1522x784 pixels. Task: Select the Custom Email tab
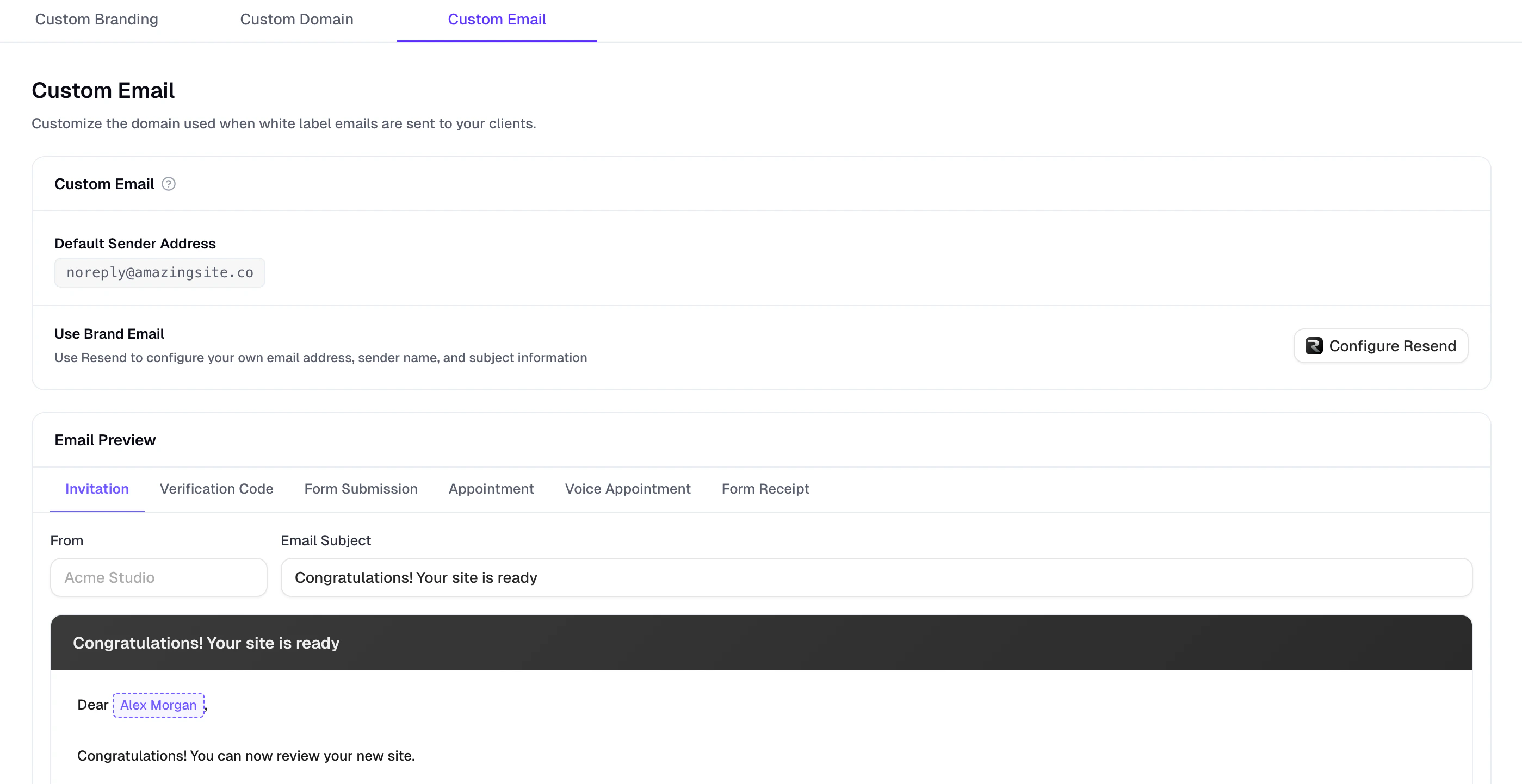(x=497, y=20)
